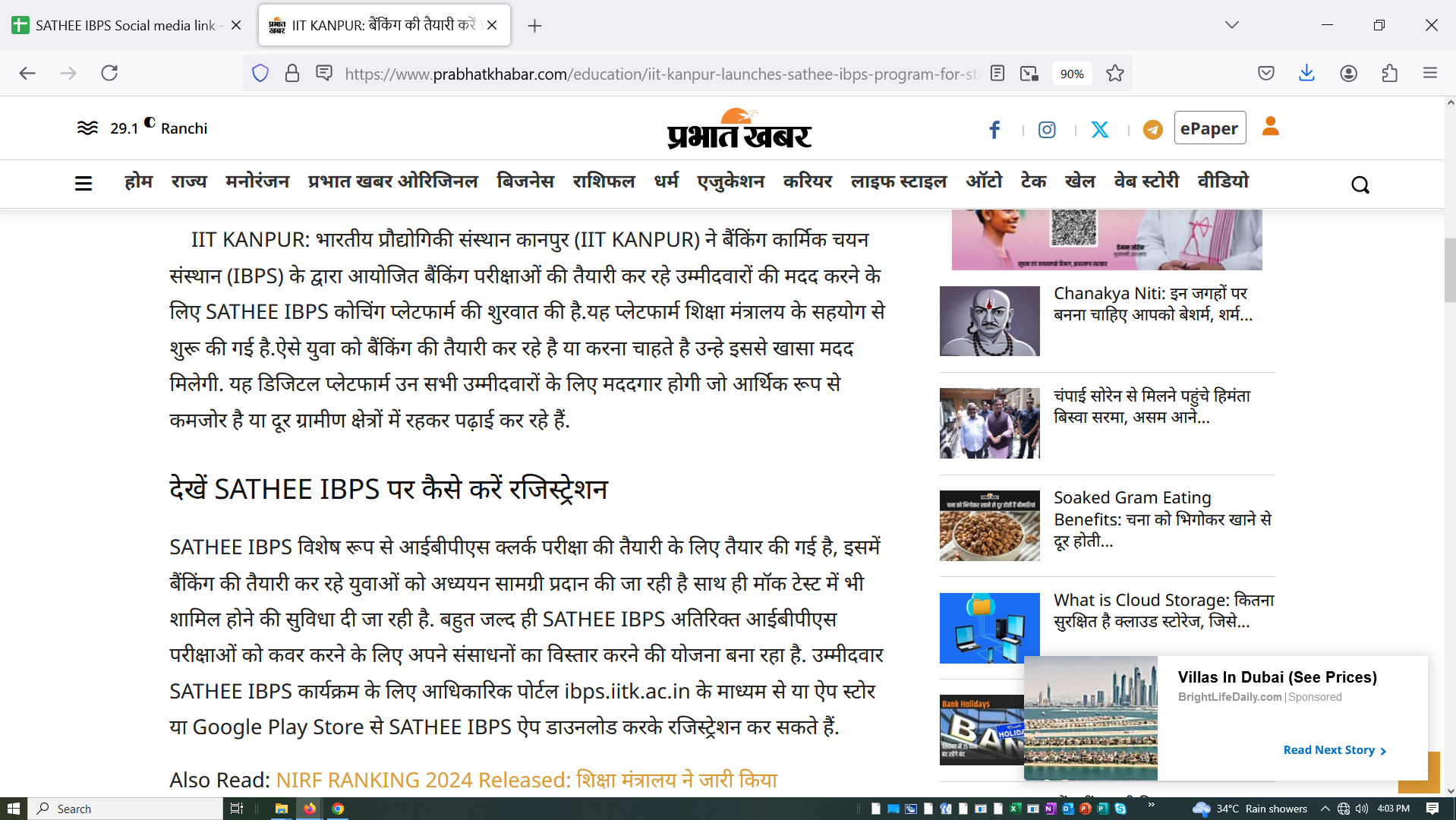Toggle Firefox reader view
1456x820 pixels.
pyautogui.click(x=997, y=74)
